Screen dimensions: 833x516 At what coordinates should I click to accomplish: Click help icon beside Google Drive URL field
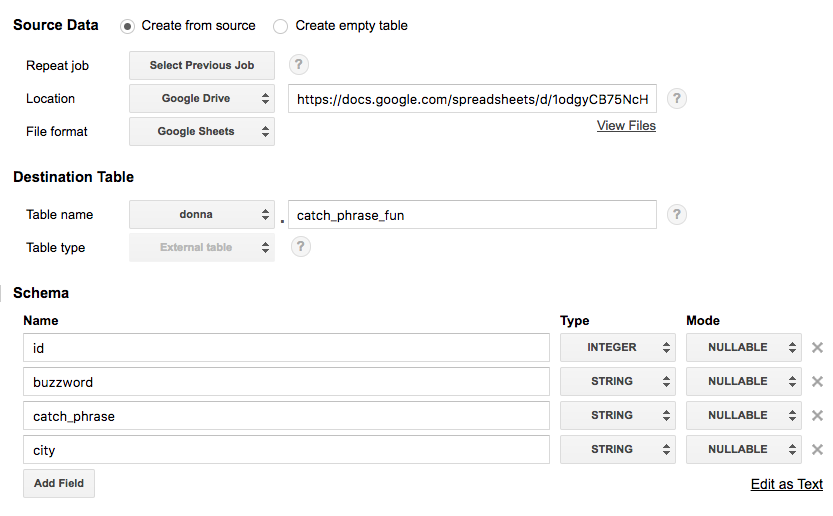pyautogui.click(x=677, y=98)
